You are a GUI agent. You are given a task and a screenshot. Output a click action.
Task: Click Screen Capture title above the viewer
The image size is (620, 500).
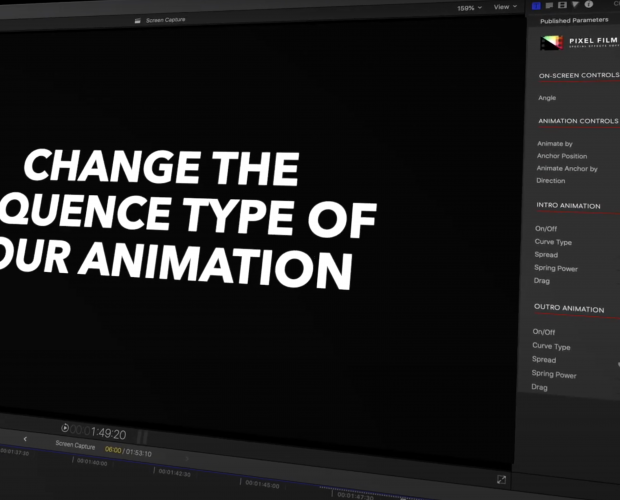tap(165, 20)
